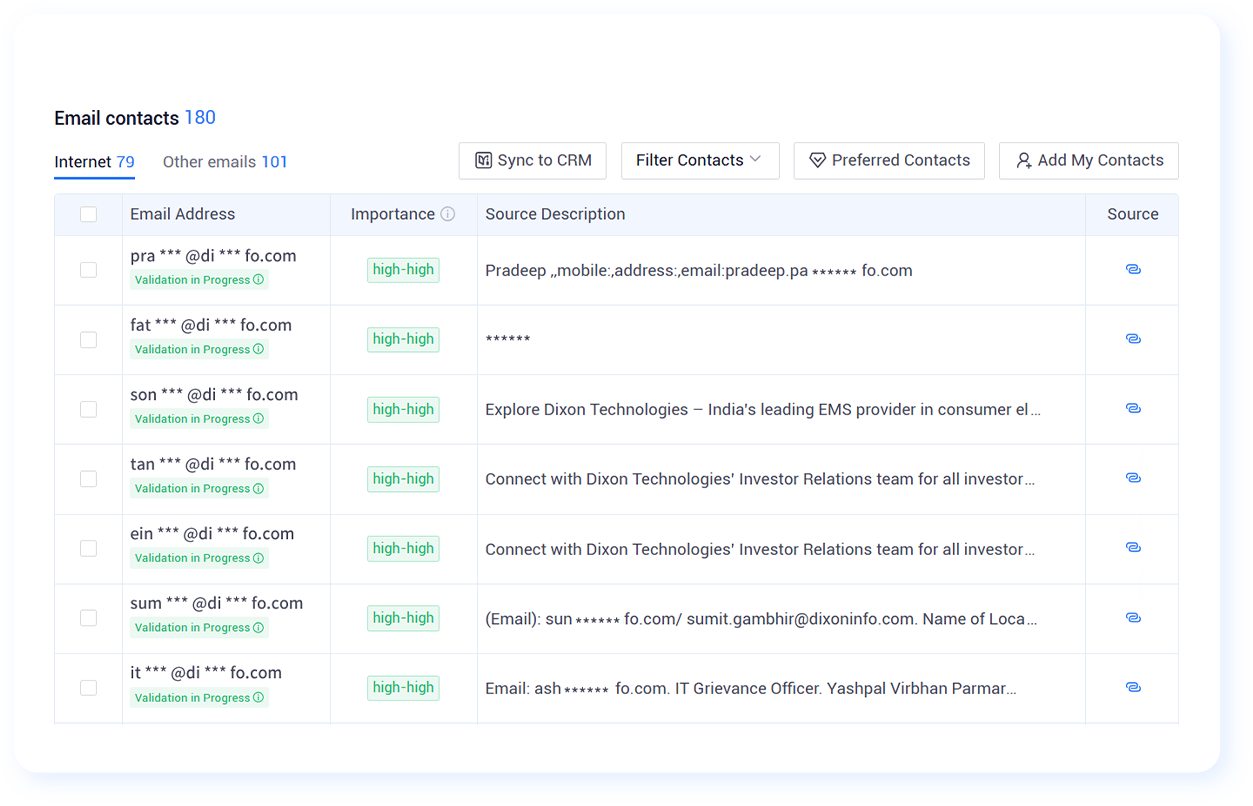Click validation info icon under fat *** email
Viewport: 1253px width, 806px height.
(259, 349)
